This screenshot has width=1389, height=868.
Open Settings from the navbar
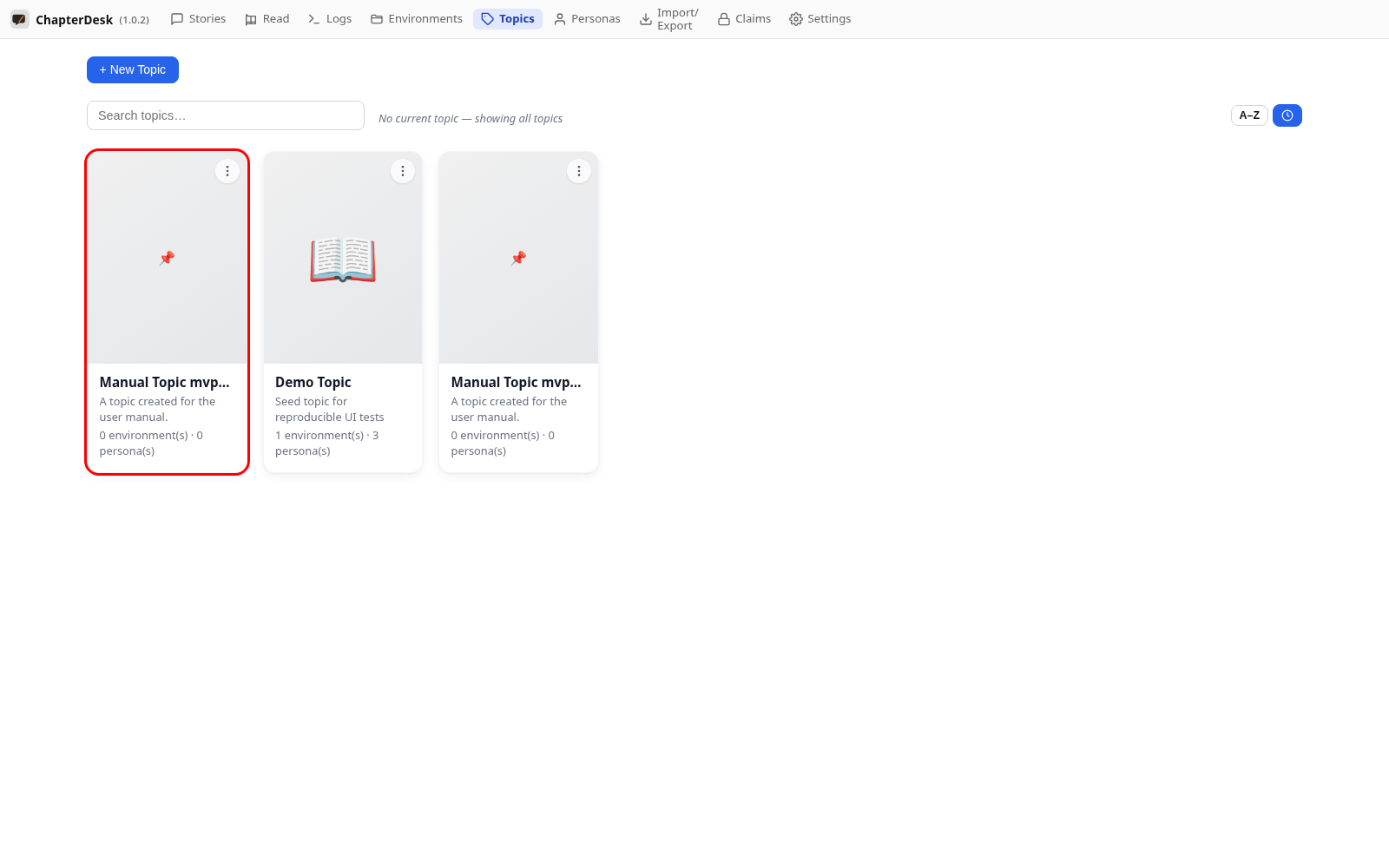820,19
